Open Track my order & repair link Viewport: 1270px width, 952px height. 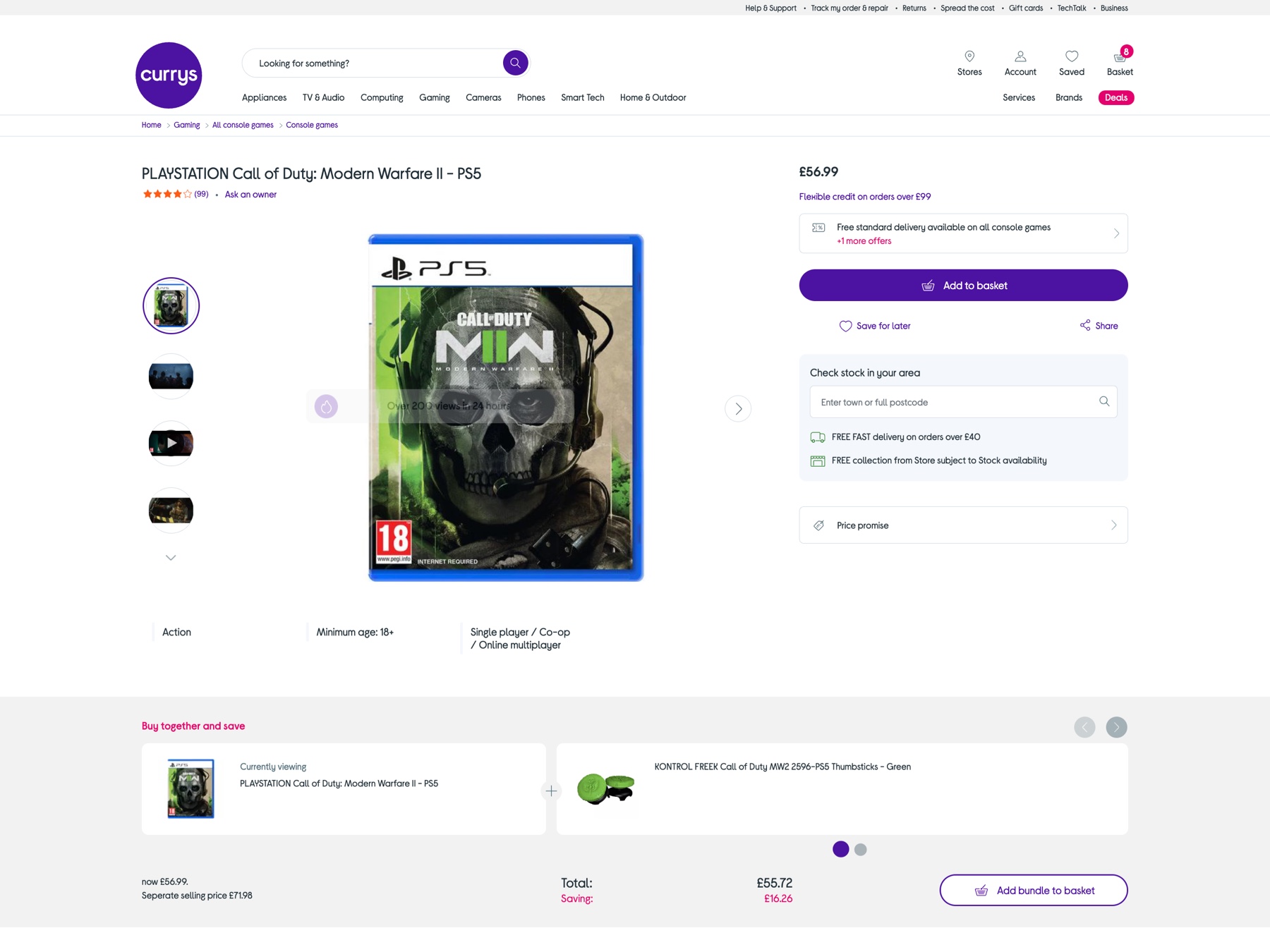(x=849, y=8)
